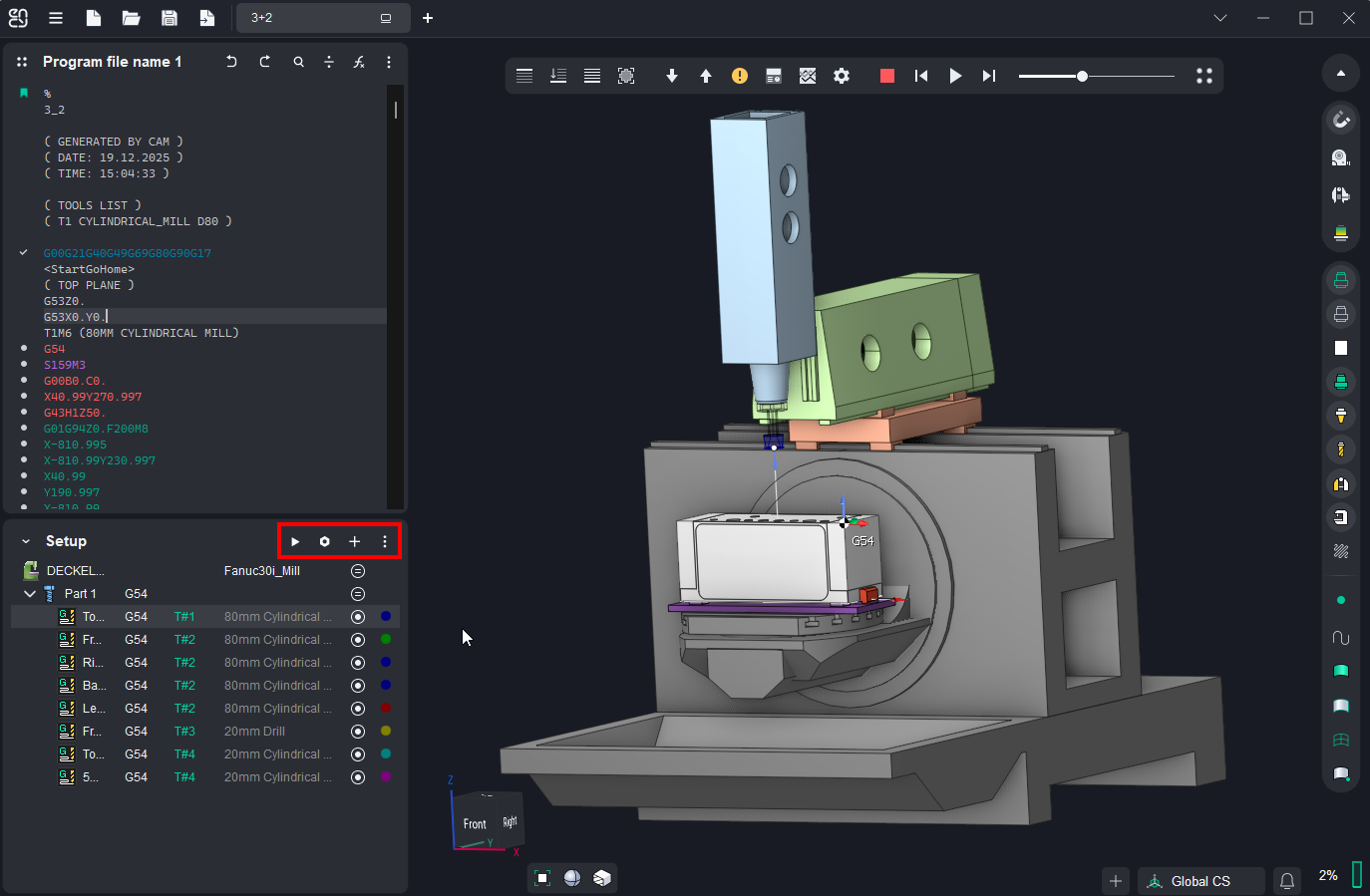Click the simulation speed slider handle
The width and height of the screenshot is (1370, 896).
coord(1082,76)
